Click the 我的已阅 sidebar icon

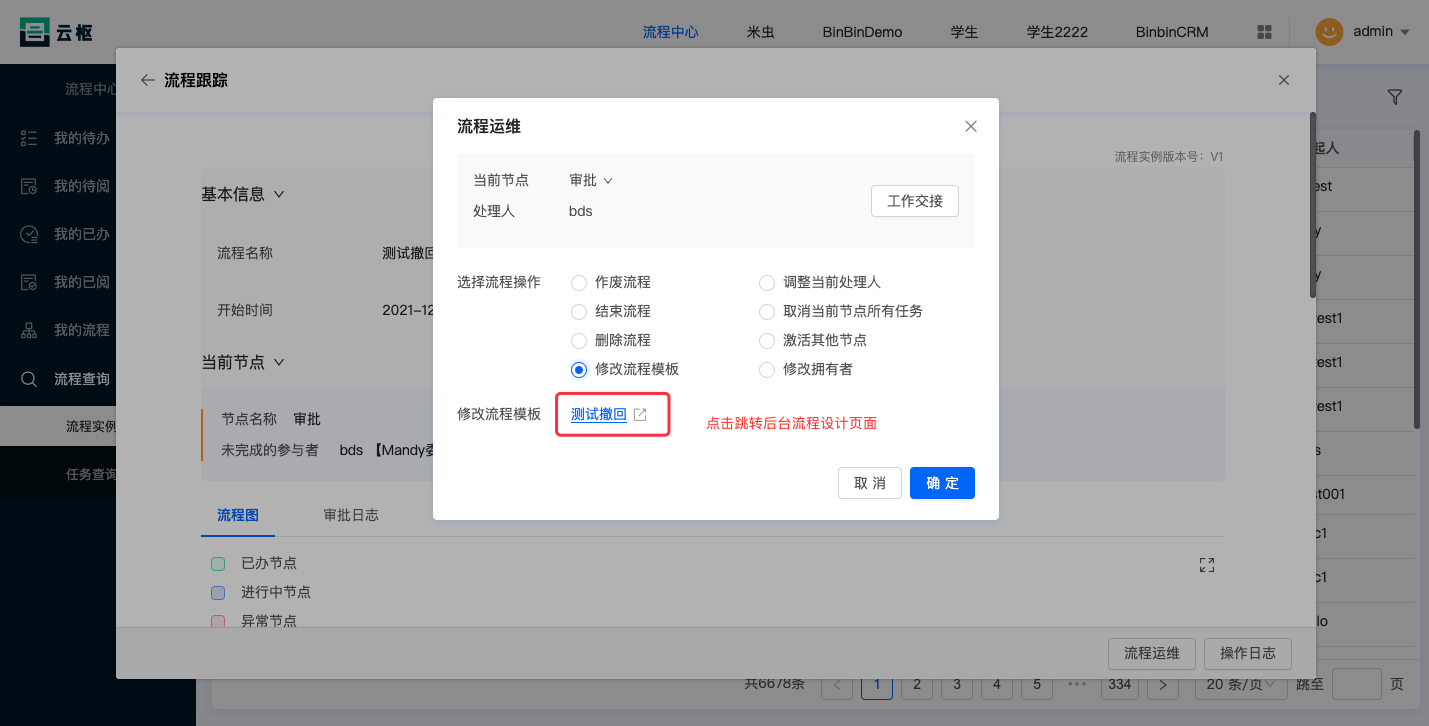tap(29, 282)
